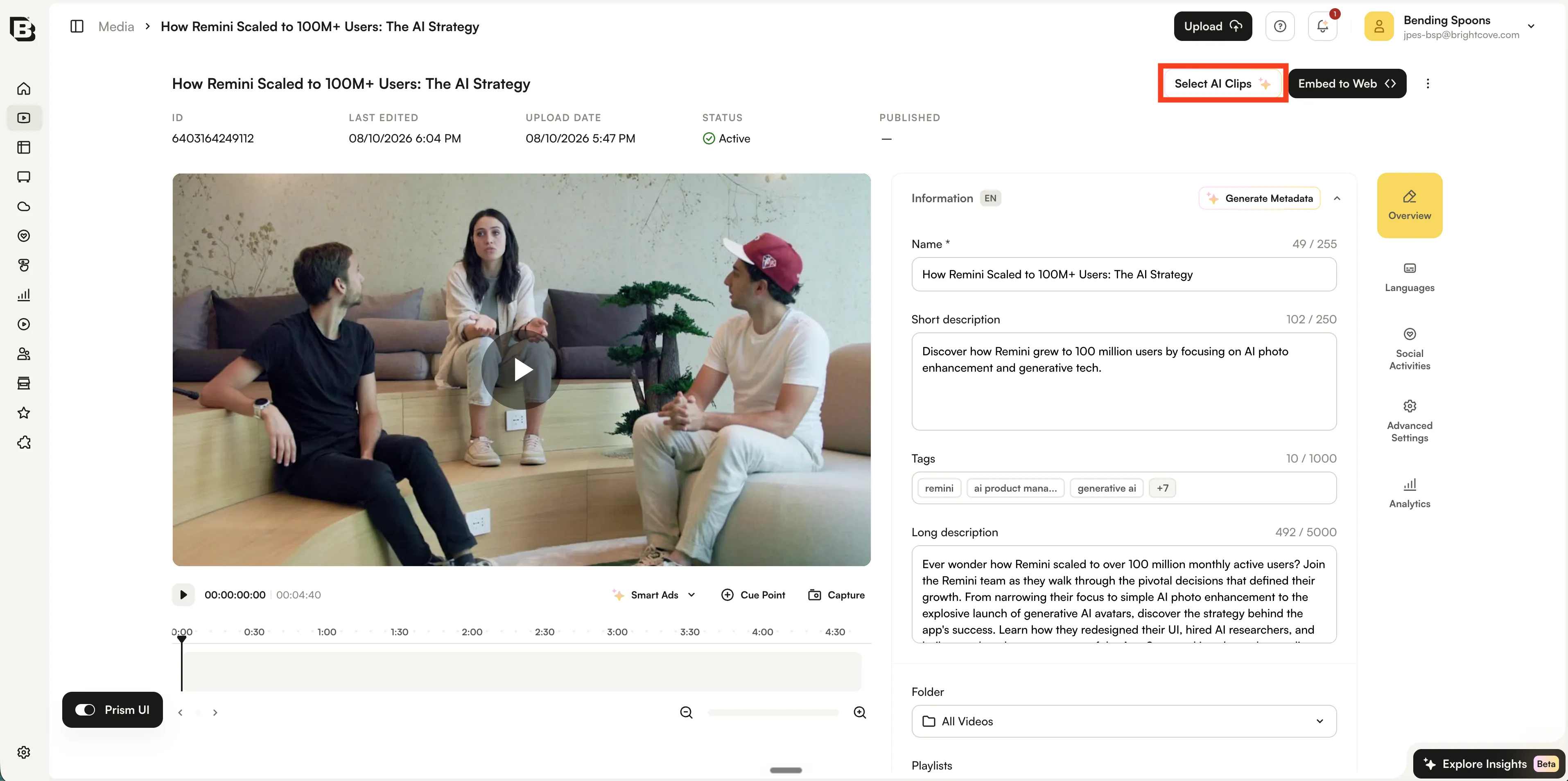Open the star favorites sidebar icon

[24, 413]
